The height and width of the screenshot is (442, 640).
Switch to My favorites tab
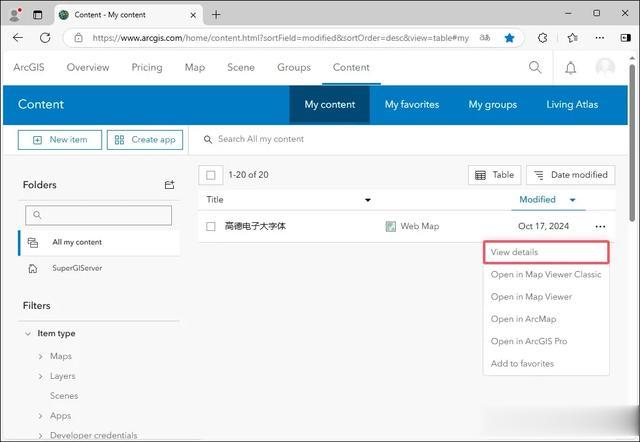(x=412, y=104)
